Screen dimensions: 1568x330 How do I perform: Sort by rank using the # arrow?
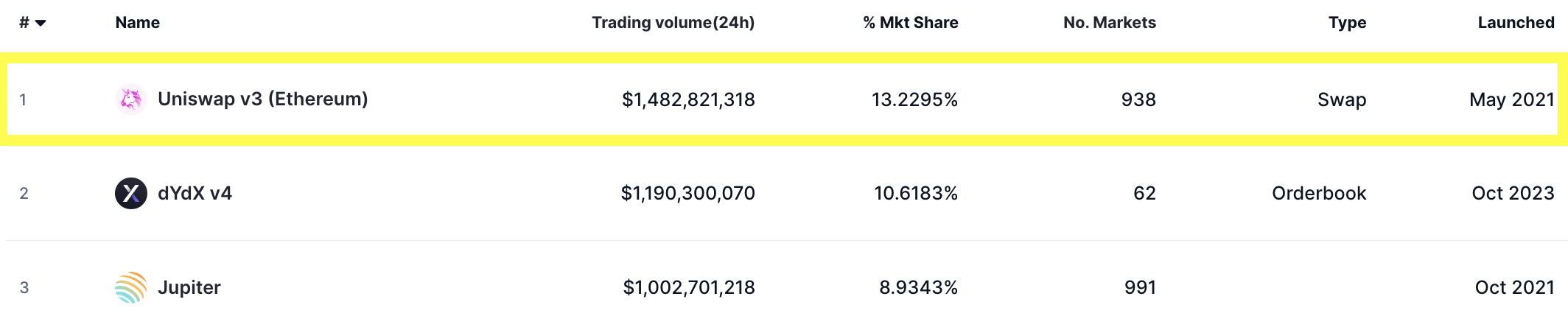tap(40, 23)
